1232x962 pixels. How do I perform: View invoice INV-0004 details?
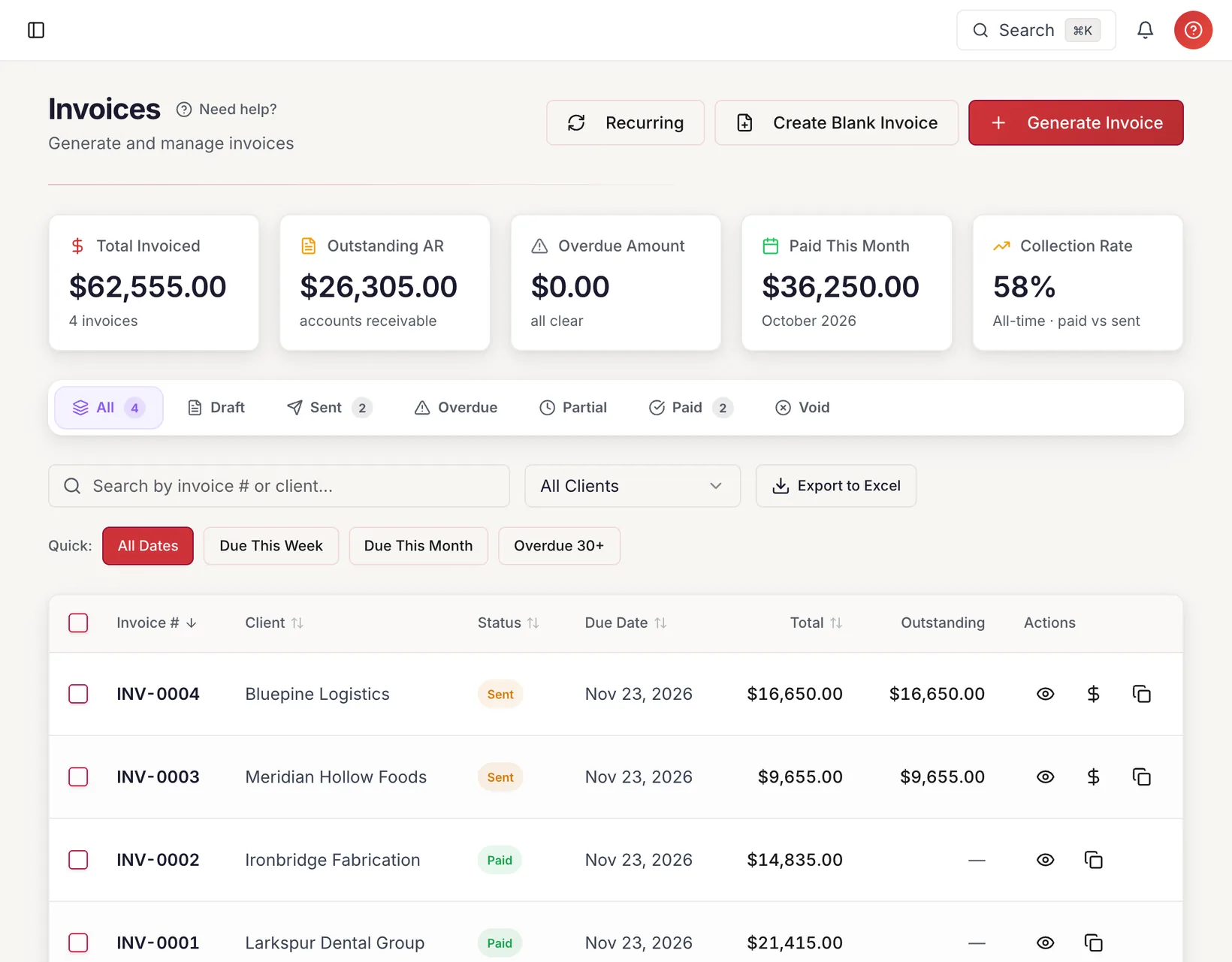point(1045,694)
